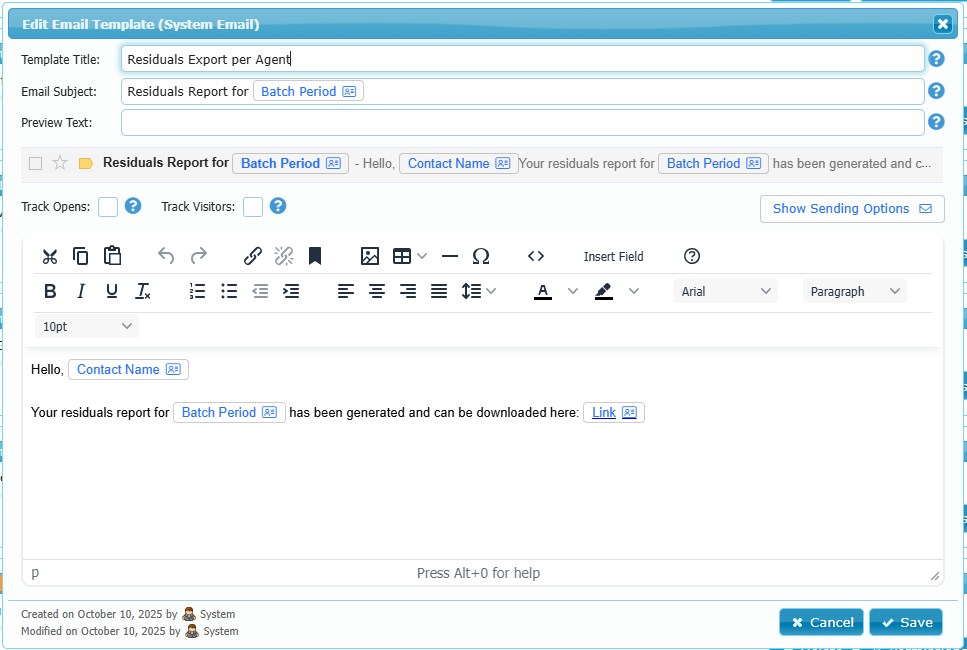The width and height of the screenshot is (967, 650).
Task: Insert a special character with Omega icon
Action: coord(481,256)
